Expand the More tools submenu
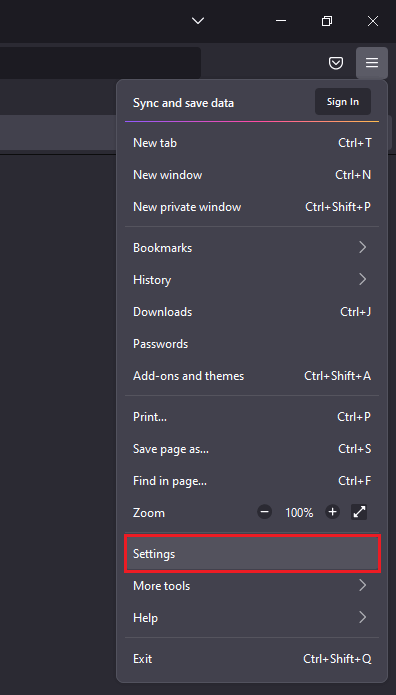This screenshot has height=695, width=396. [252, 586]
